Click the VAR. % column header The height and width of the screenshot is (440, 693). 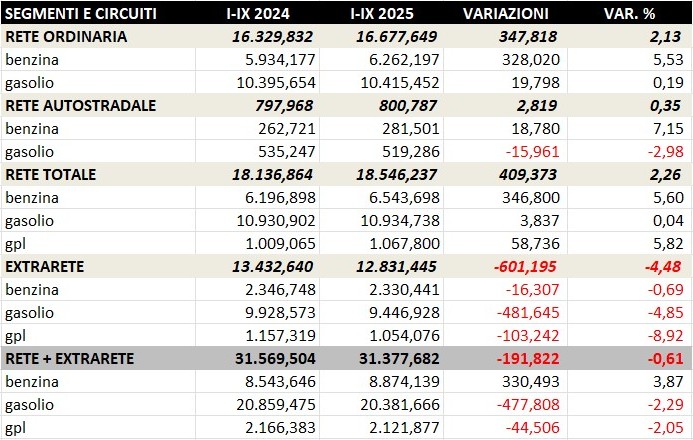pyautogui.click(x=631, y=14)
